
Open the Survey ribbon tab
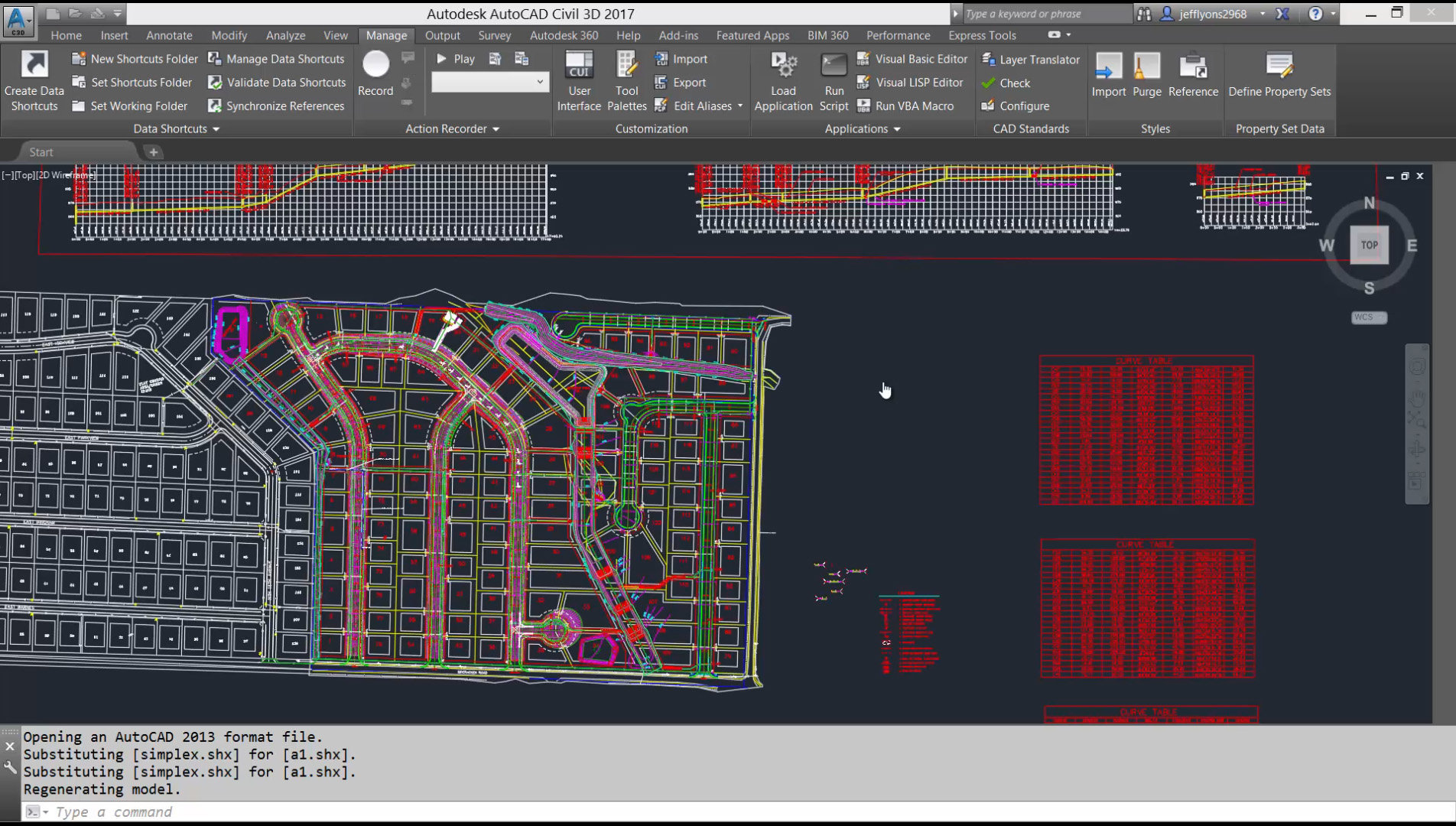[x=494, y=35]
